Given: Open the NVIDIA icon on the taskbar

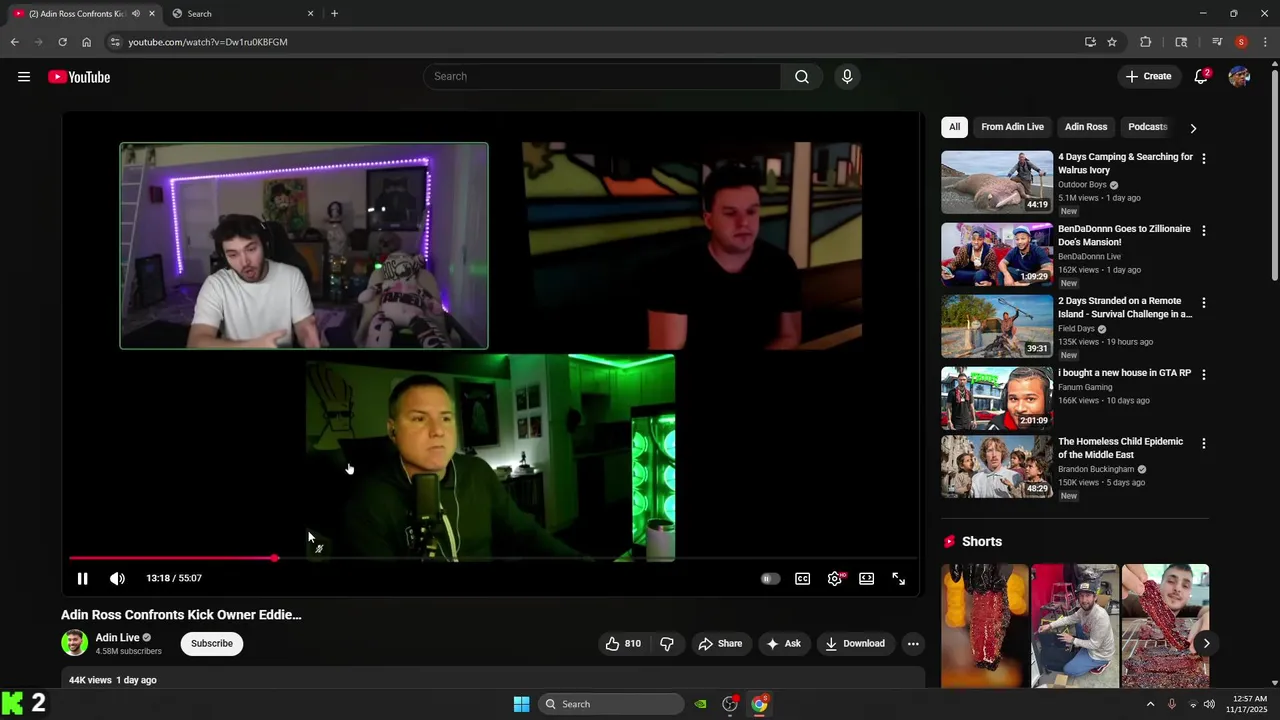Looking at the screenshot, I should coord(700,704).
